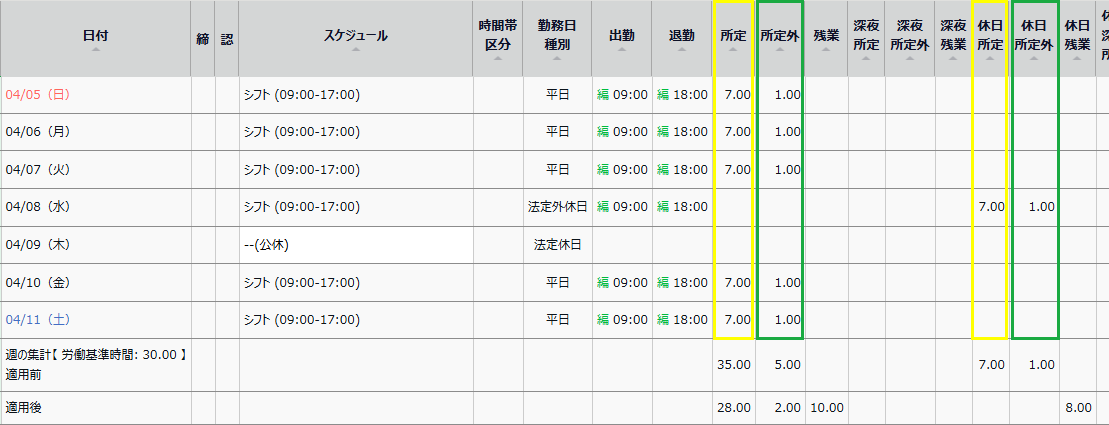This screenshot has width=1109, height=425.
Task: Sort by the 残業 column header
Action: [x=826, y=37]
